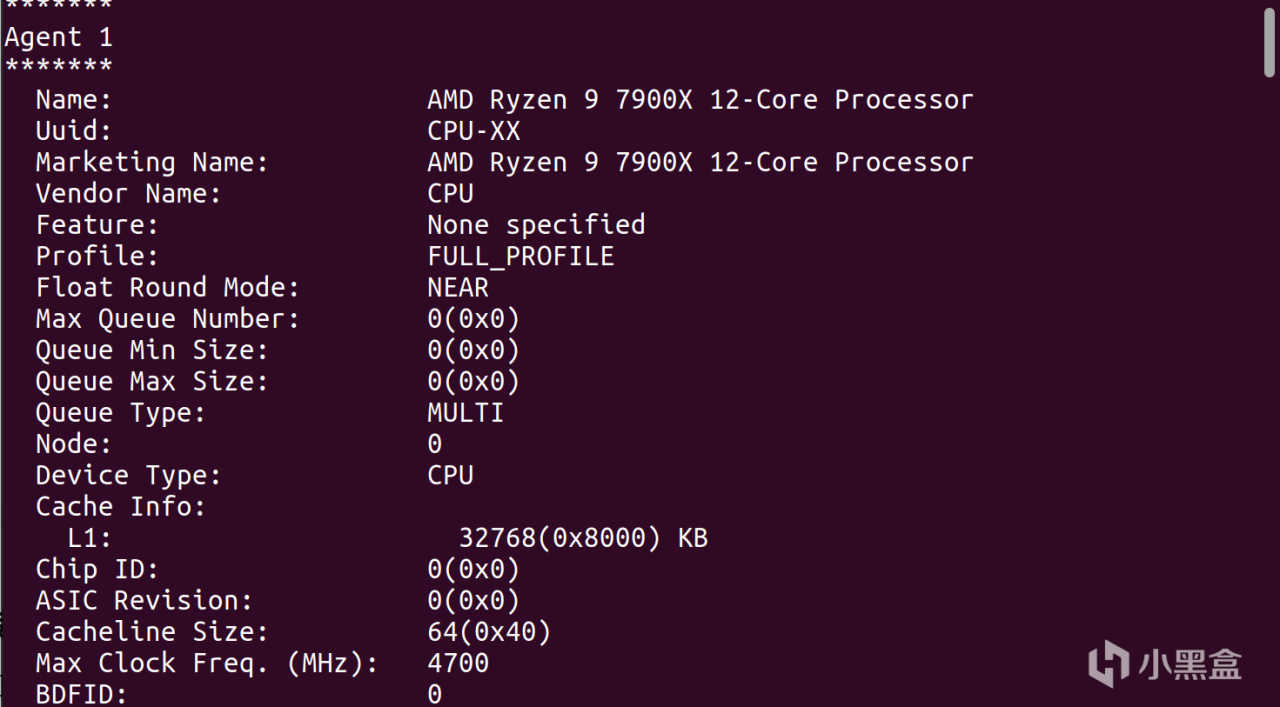Click the Profile value "FULL_PROFILE"
The image size is (1280, 707).
[x=520, y=256]
